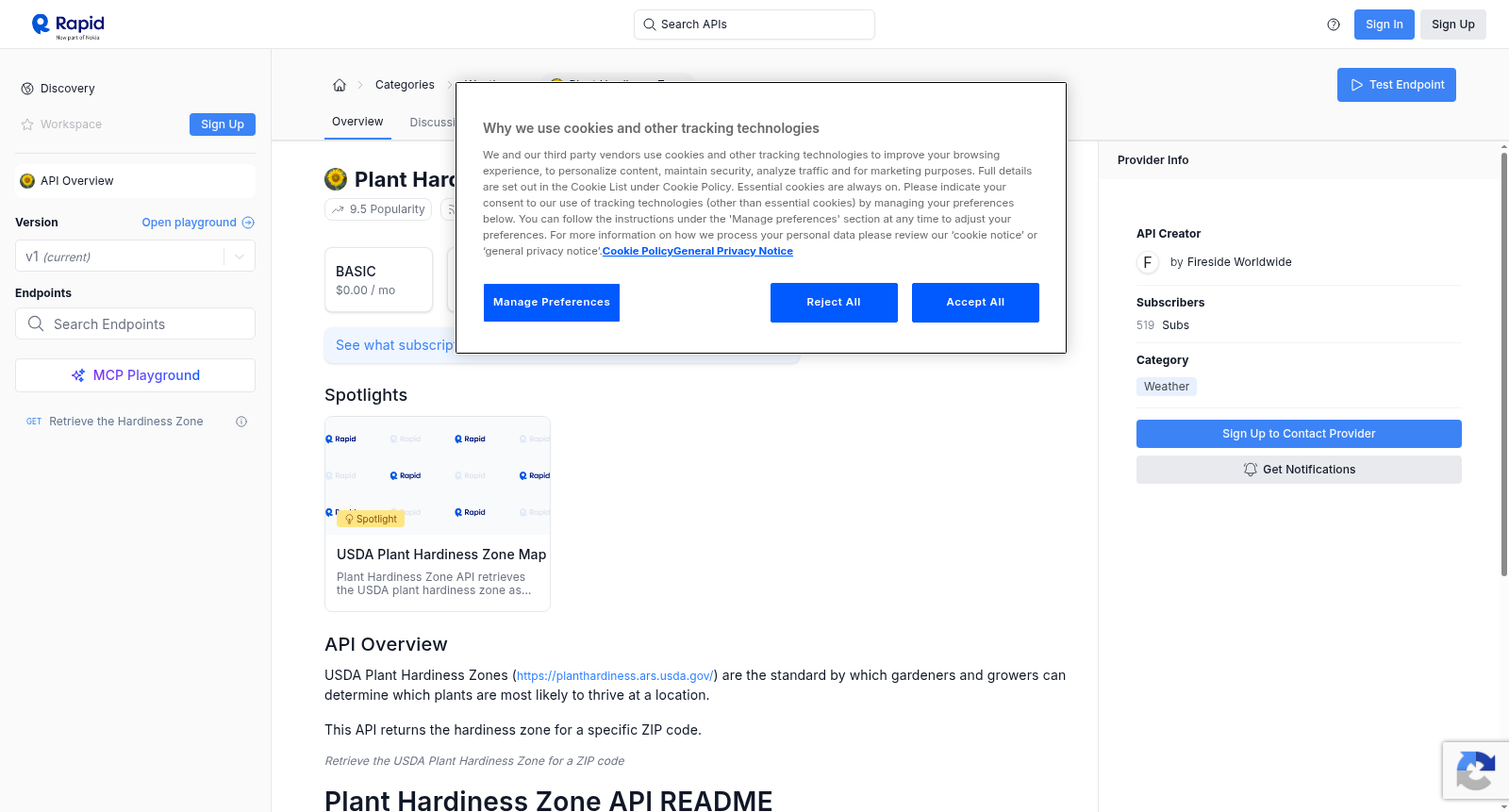Open the help question mark icon
Image resolution: width=1509 pixels, height=812 pixels.
[x=1334, y=25]
